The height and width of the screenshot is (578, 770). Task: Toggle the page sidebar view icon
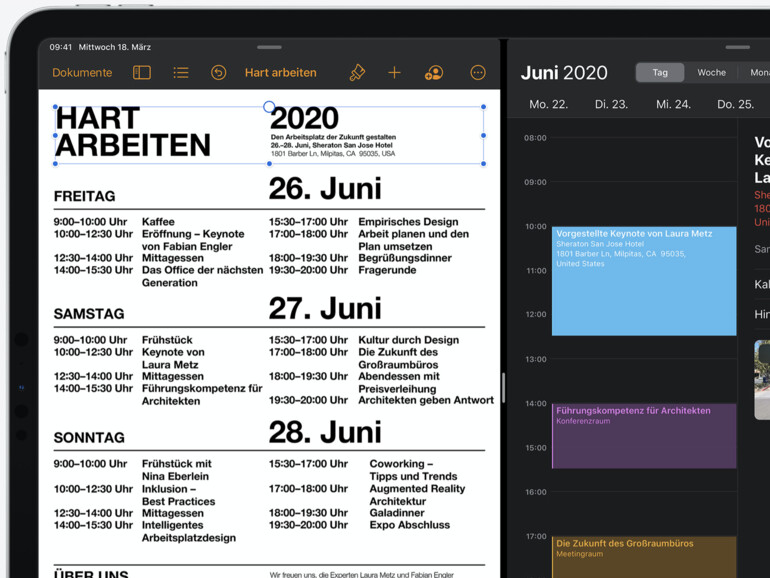pos(142,73)
